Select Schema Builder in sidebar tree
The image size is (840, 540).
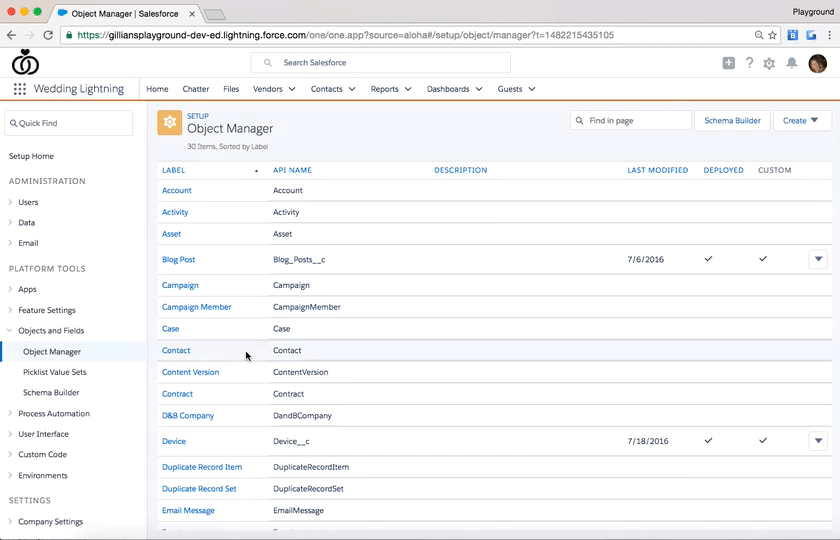51,392
